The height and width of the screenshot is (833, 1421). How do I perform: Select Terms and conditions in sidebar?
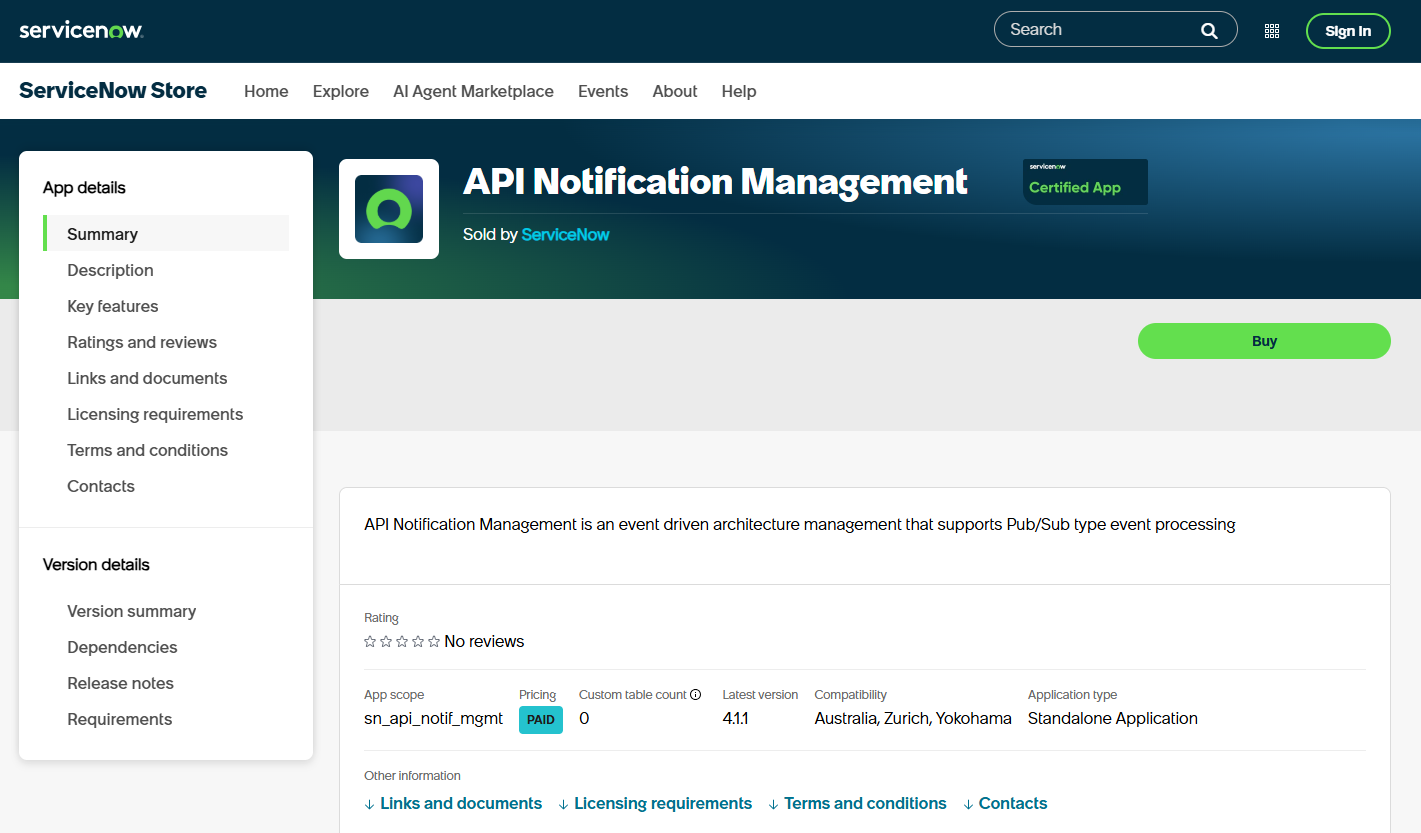click(147, 450)
